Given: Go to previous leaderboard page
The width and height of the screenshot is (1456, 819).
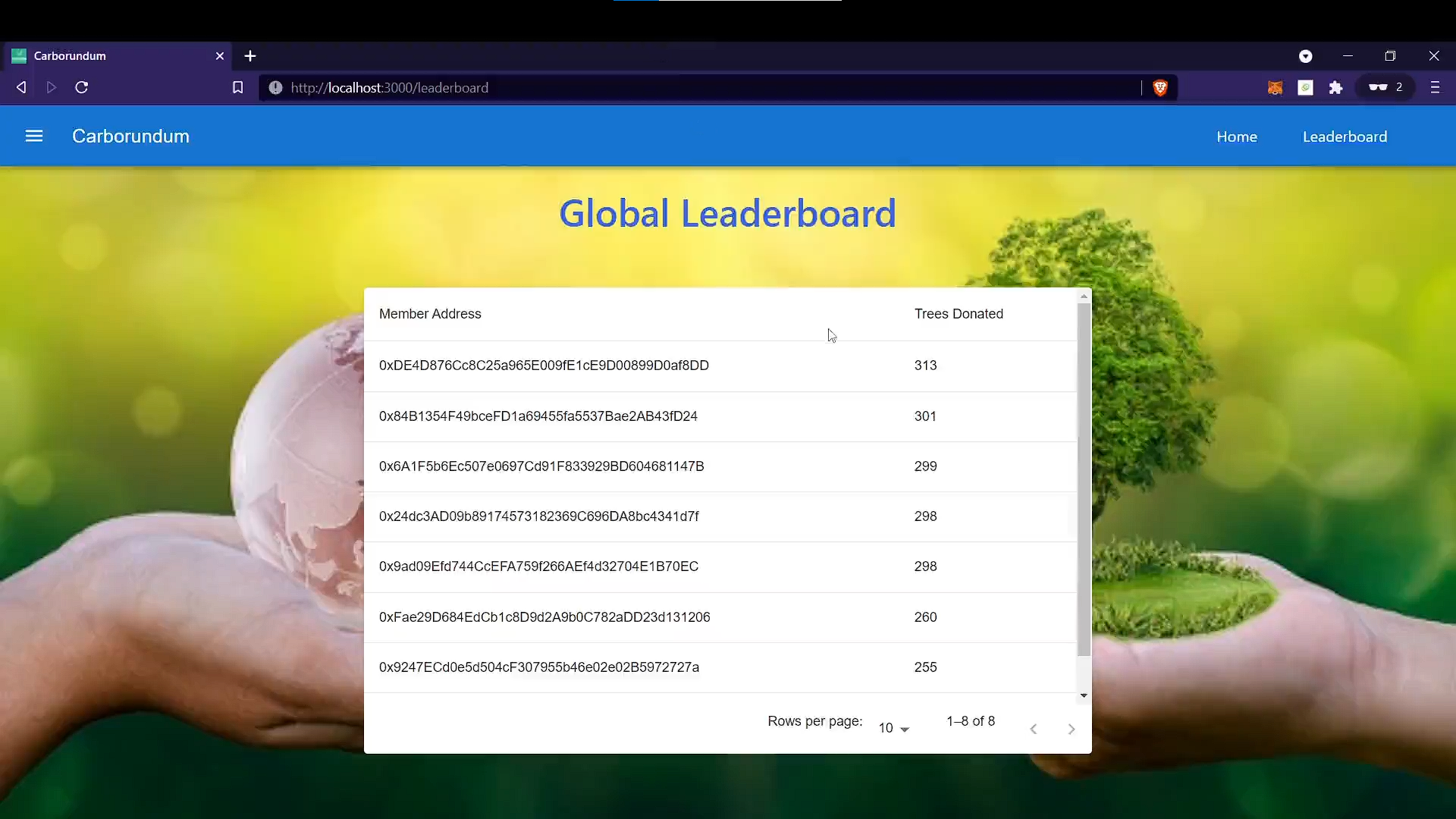Looking at the screenshot, I should 1033,729.
